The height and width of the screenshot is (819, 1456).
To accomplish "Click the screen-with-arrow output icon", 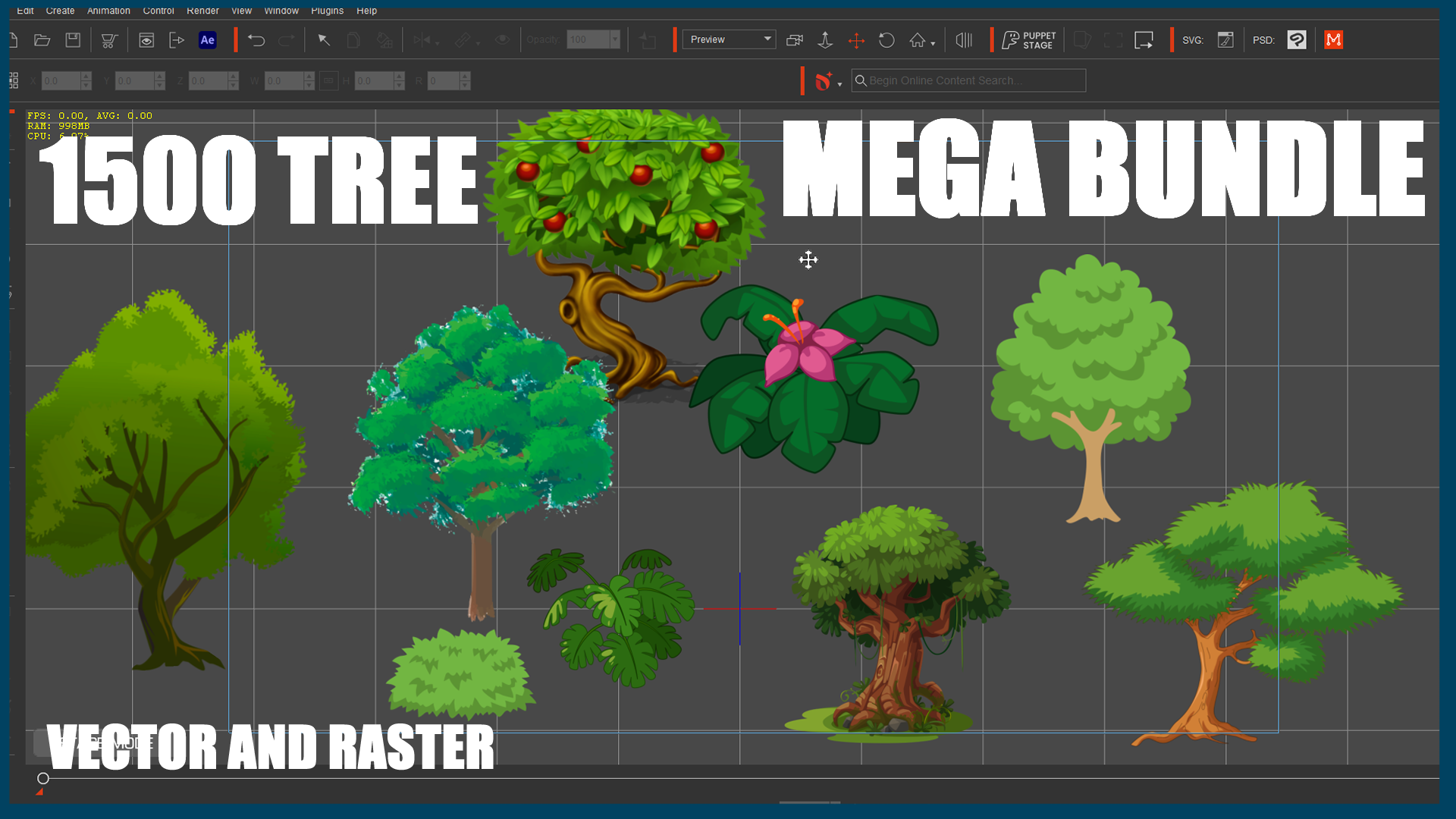I will click(x=1144, y=40).
